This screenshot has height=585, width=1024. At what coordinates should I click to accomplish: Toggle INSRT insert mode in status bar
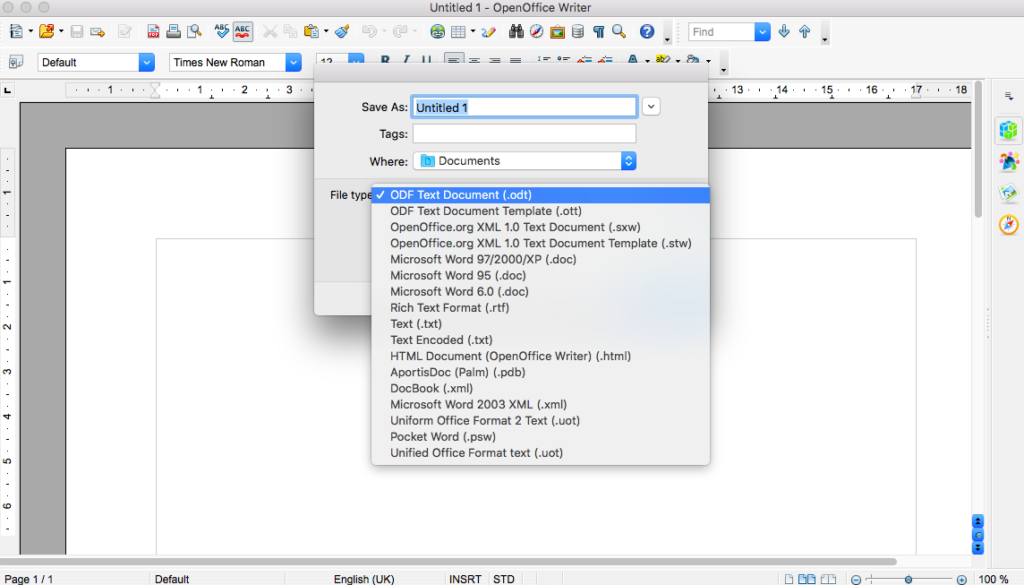tap(465, 578)
